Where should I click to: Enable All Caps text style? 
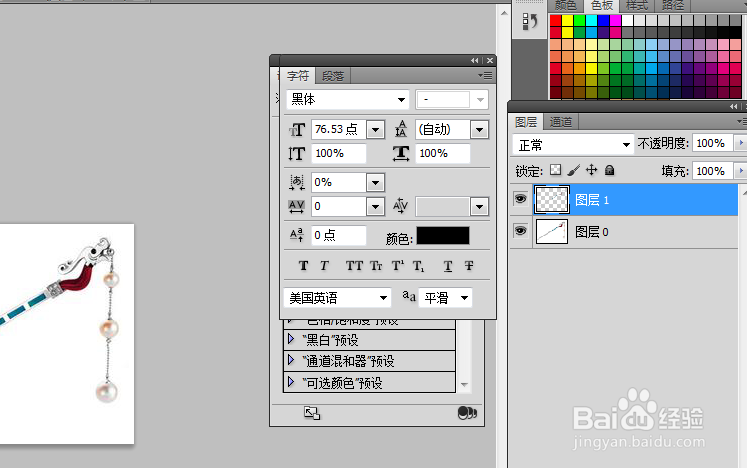click(x=354, y=266)
